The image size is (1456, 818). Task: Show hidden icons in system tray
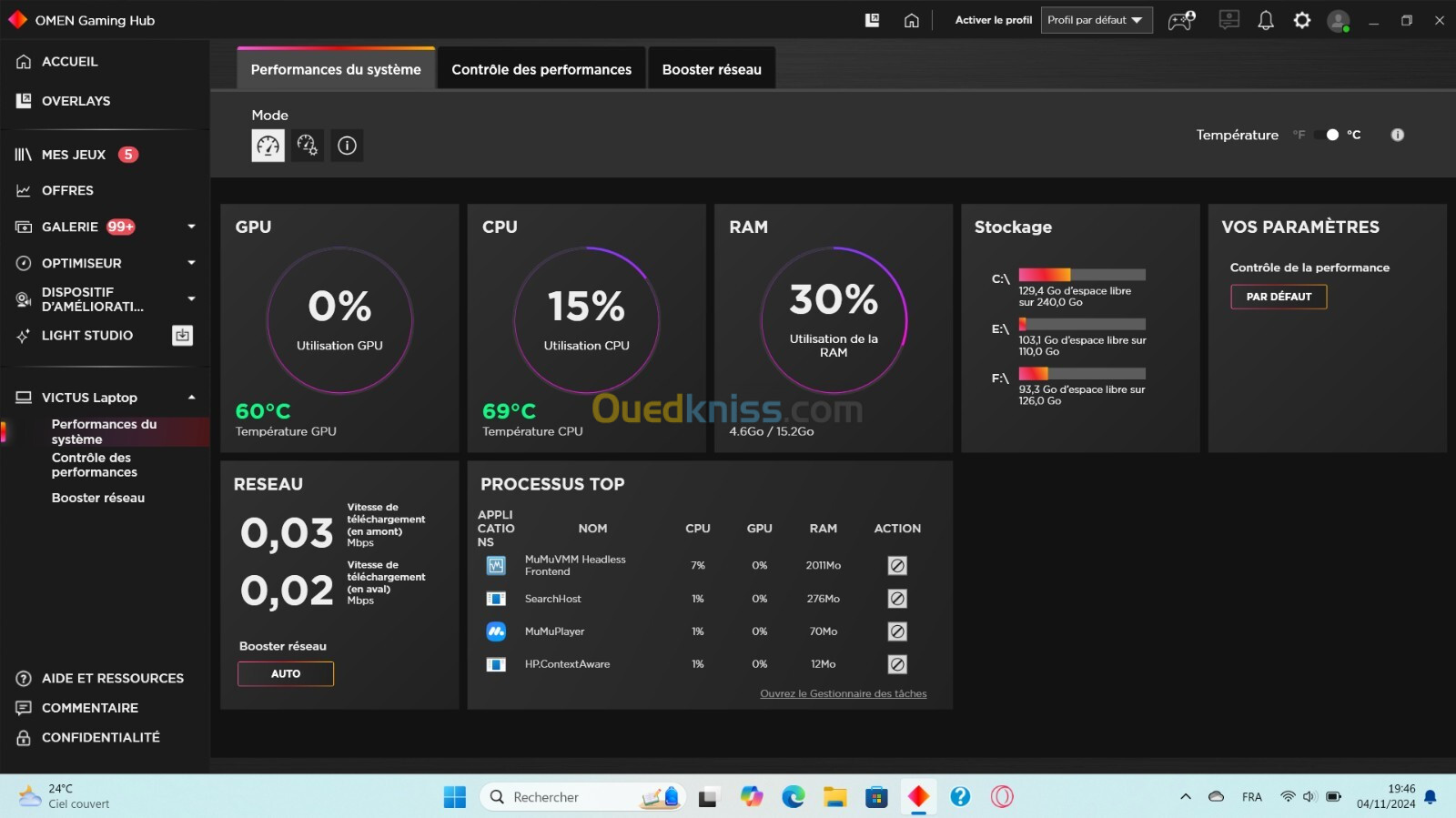1185,797
